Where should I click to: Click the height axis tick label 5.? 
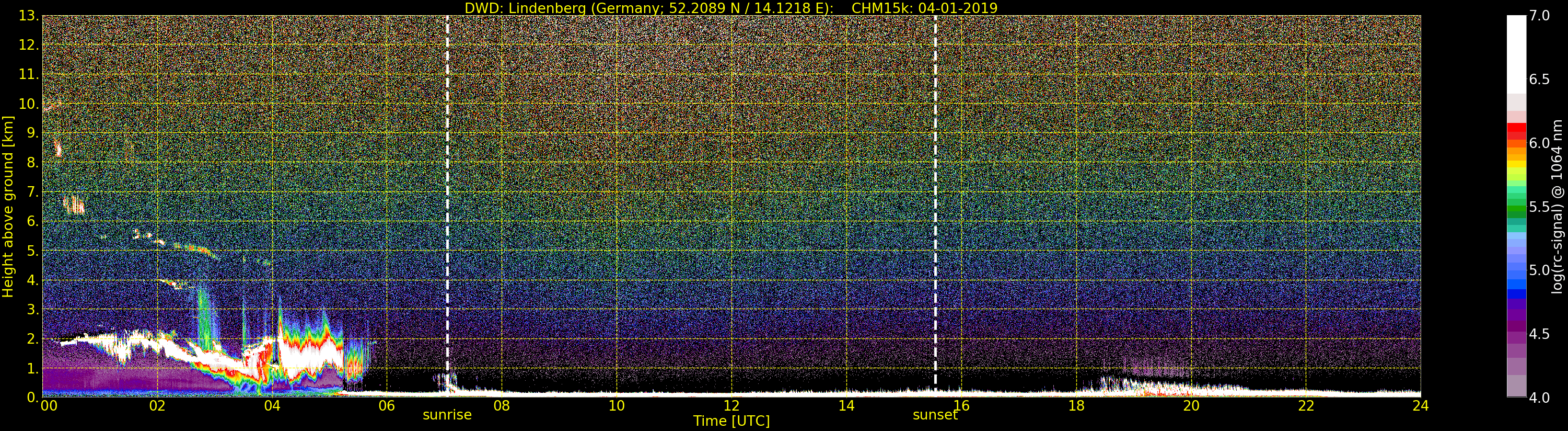[33, 251]
